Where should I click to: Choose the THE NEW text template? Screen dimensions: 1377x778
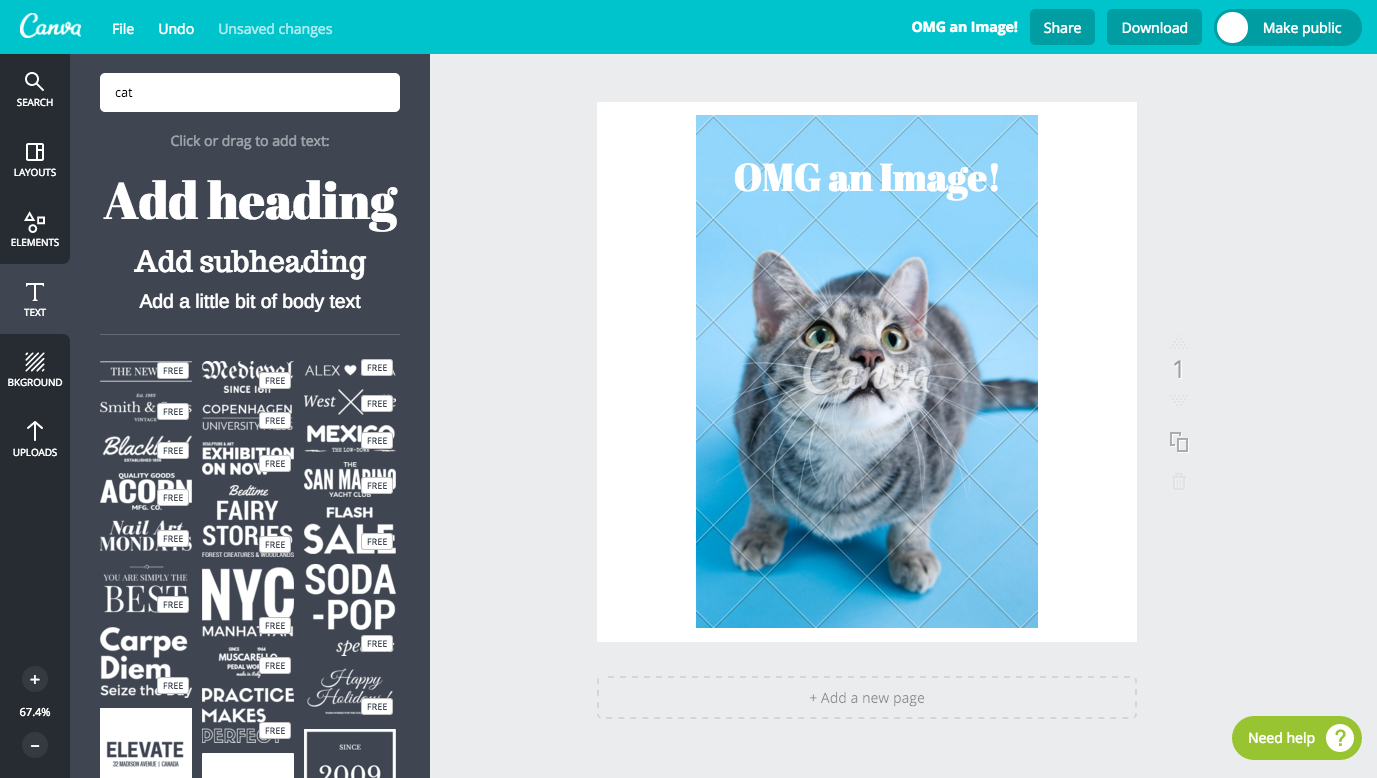(x=146, y=371)
